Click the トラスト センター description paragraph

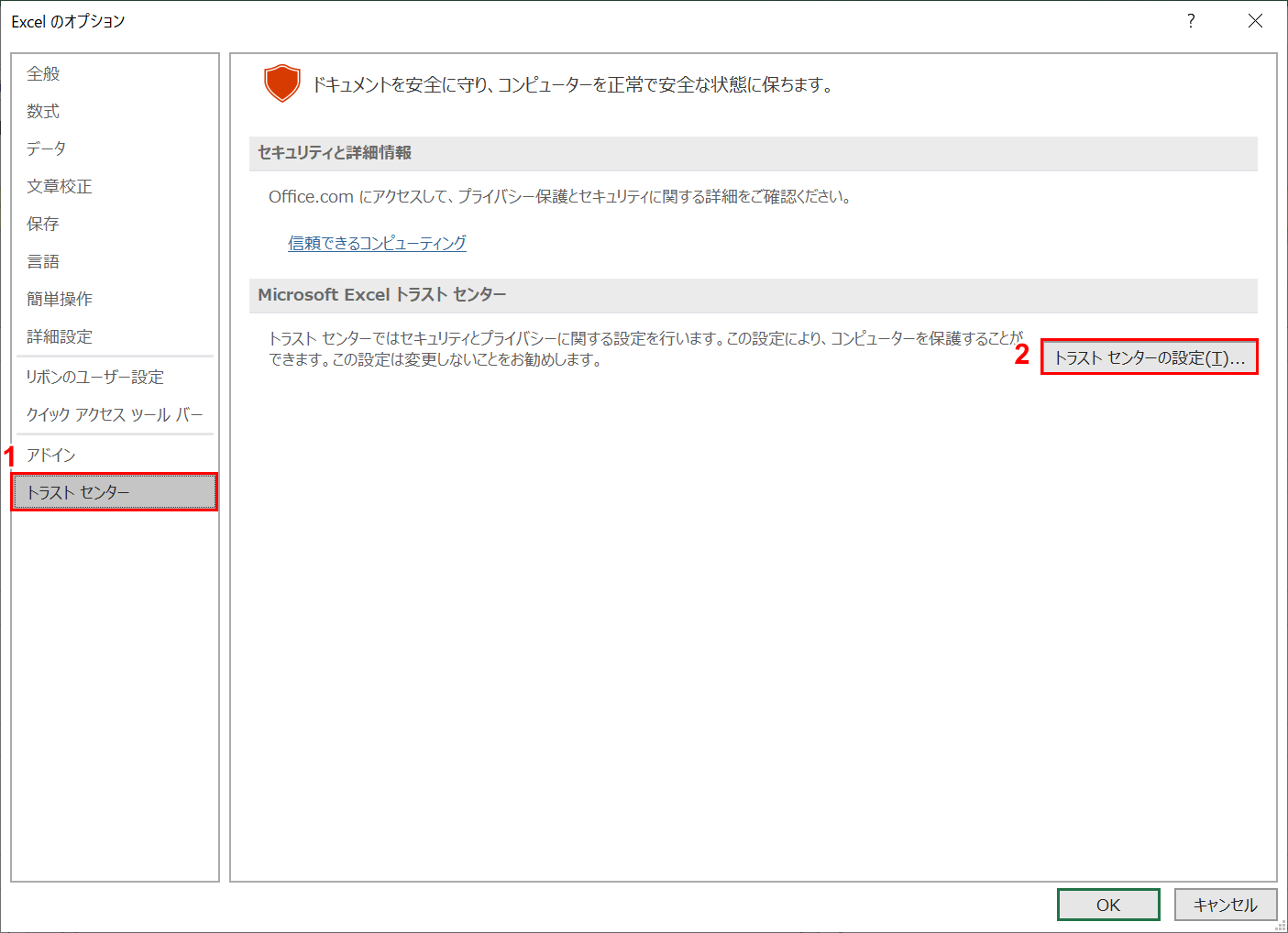tap(646, 349)
